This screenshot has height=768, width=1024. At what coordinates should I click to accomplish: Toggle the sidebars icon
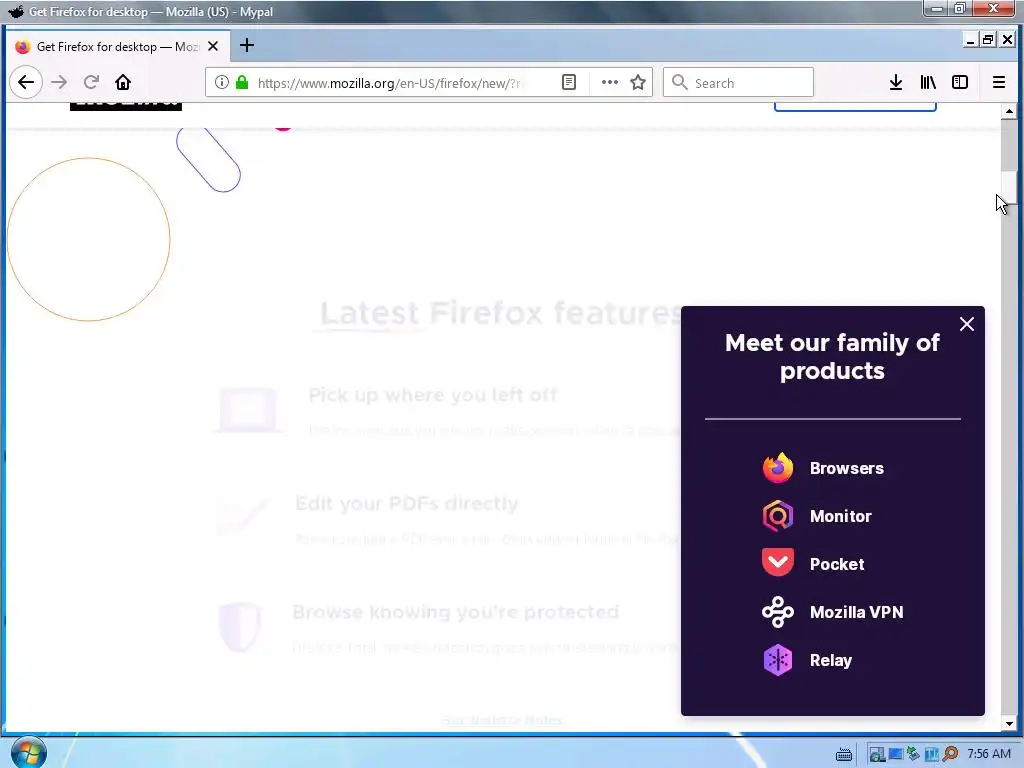pyautogui.click(x=960, y=82)
